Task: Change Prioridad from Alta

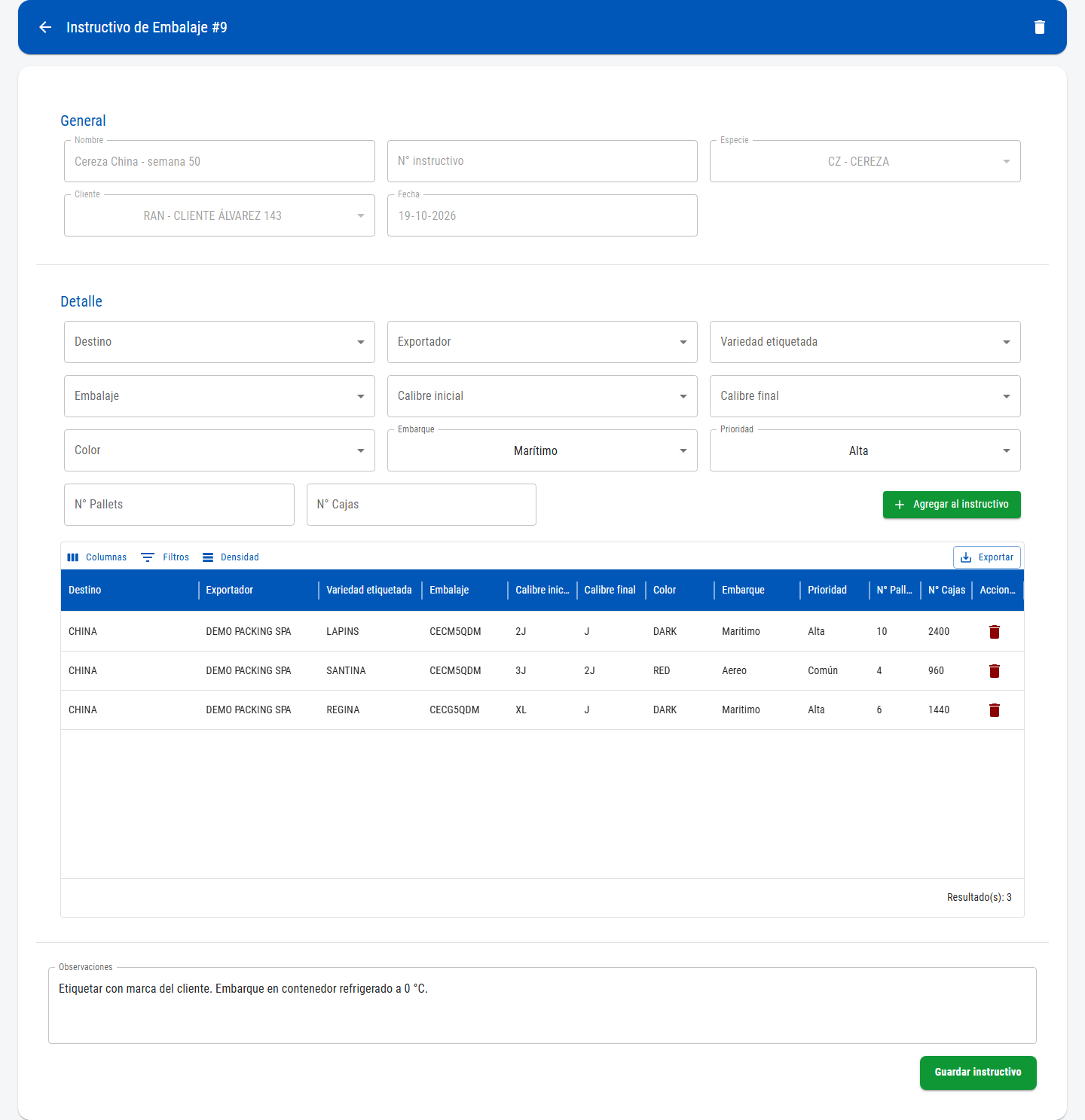Action: tap(865, 450)
